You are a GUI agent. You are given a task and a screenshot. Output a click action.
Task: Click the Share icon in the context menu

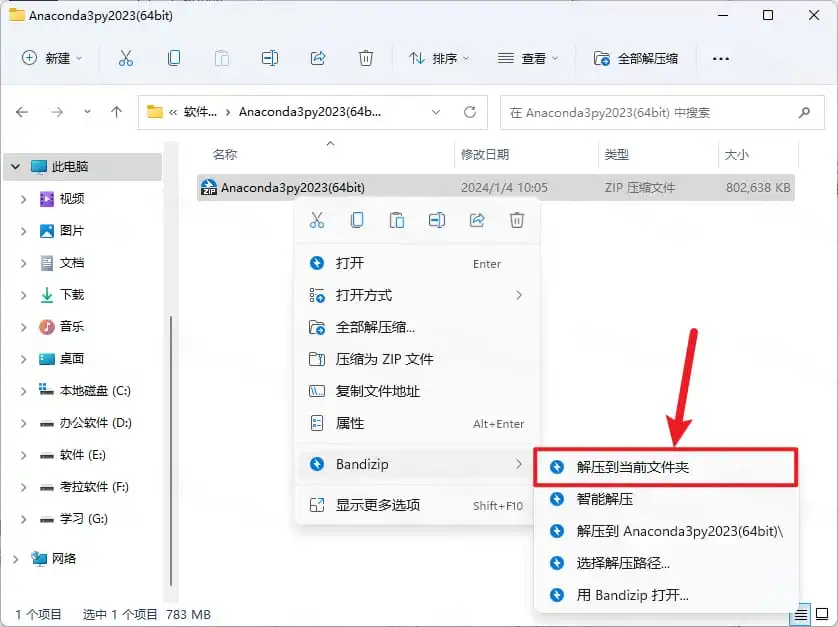pos(477,220)
